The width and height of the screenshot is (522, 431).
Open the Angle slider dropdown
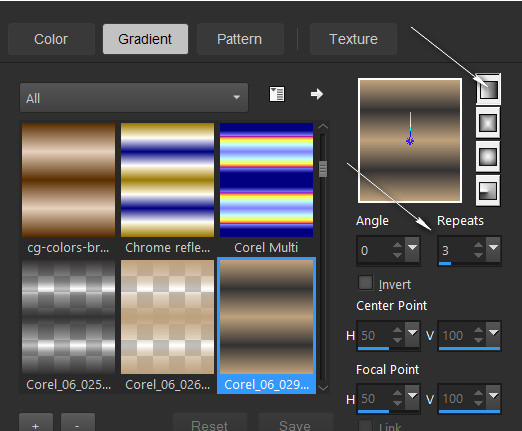(x=412, y=249)
